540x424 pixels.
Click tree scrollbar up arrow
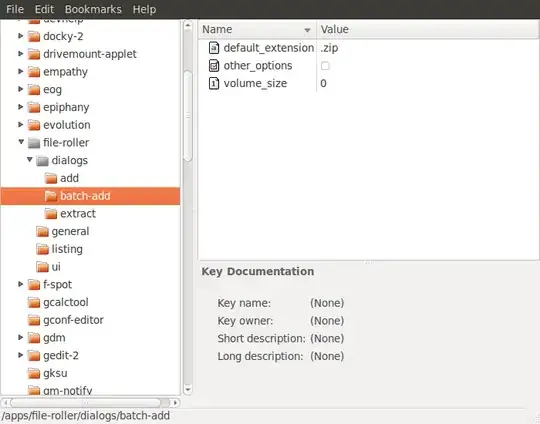tap(188, 25)
